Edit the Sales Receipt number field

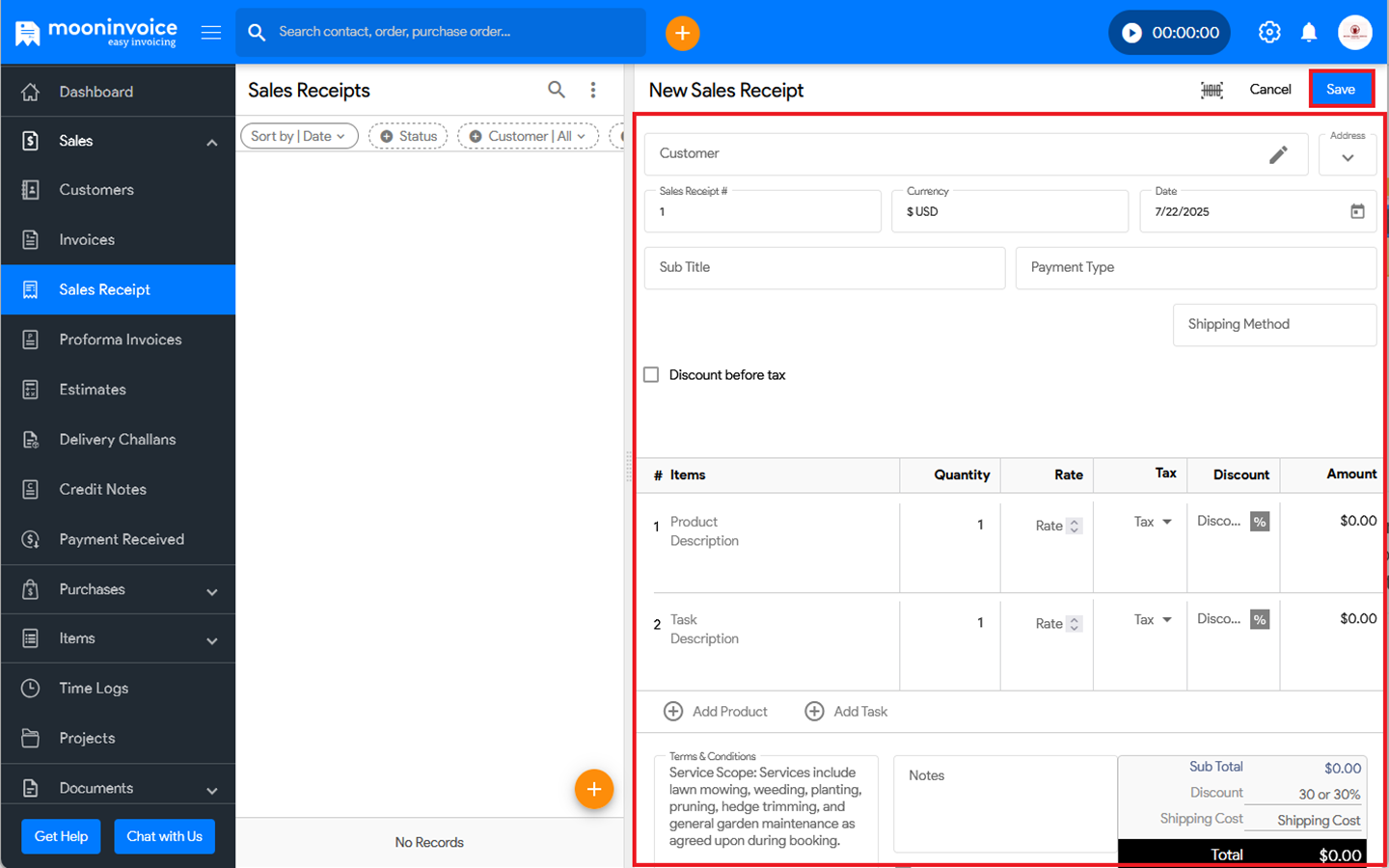pos(762,211)
